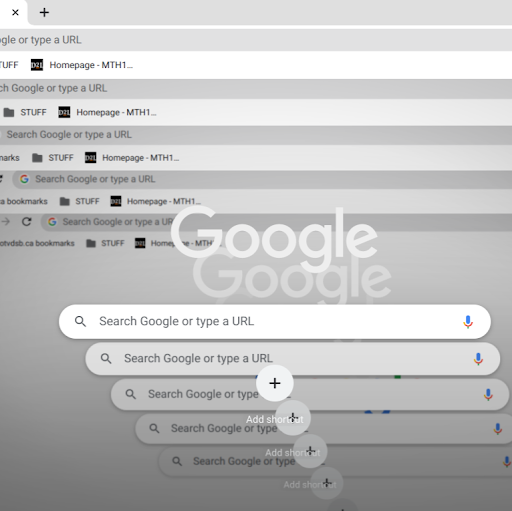The width and height of the screenshot is (512, 511).
Task: Open the cut-off "a bookmarks" folder
Action: point(24,201)
